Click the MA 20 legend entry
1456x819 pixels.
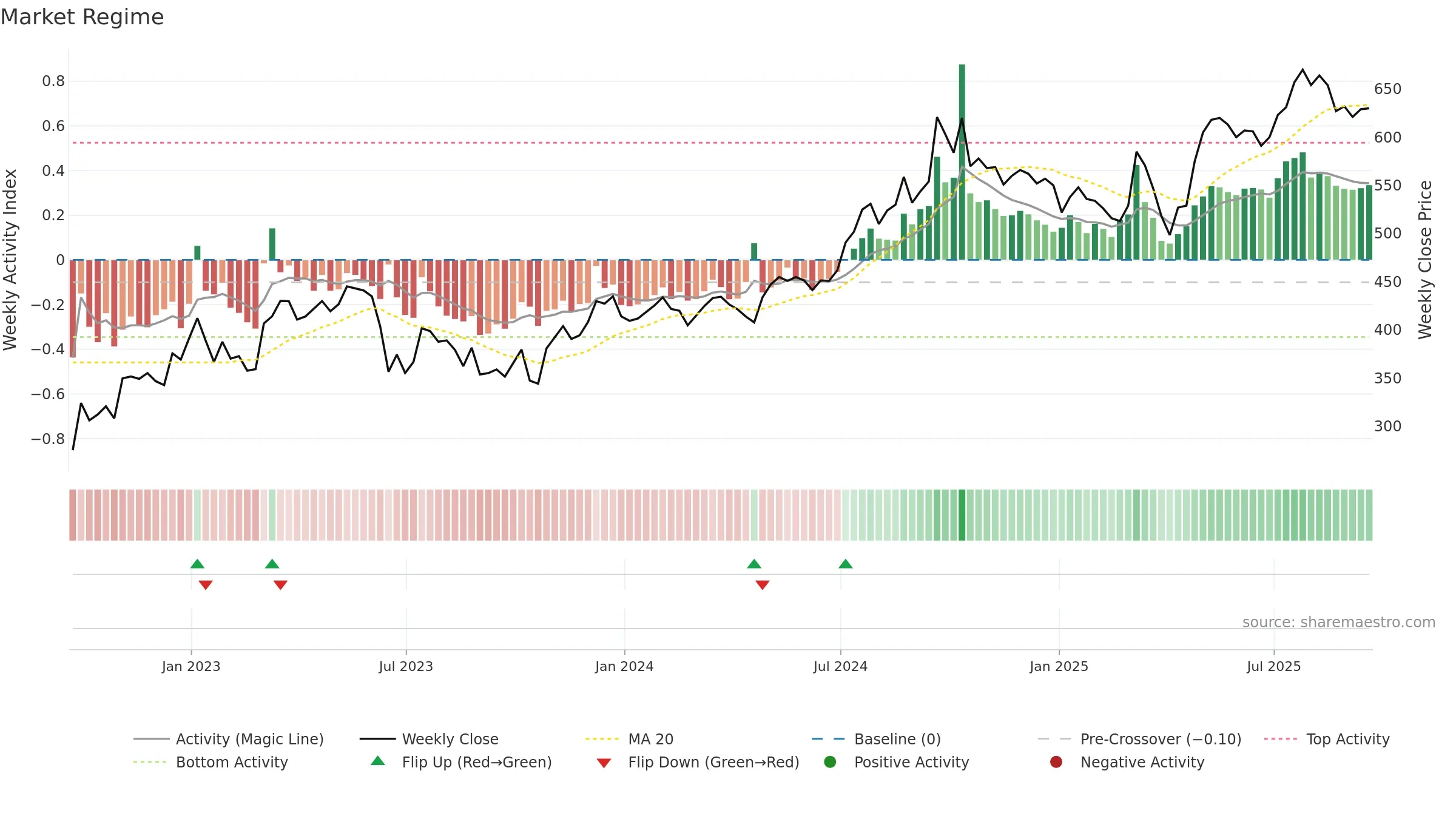coord(629,739)
